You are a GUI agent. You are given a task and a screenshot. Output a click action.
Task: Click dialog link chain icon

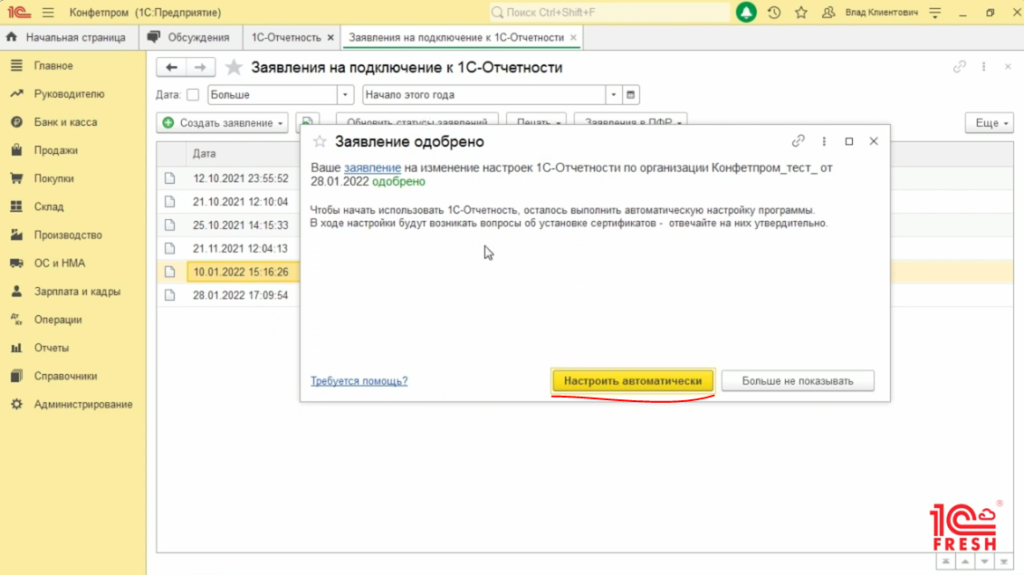[798, 141]
